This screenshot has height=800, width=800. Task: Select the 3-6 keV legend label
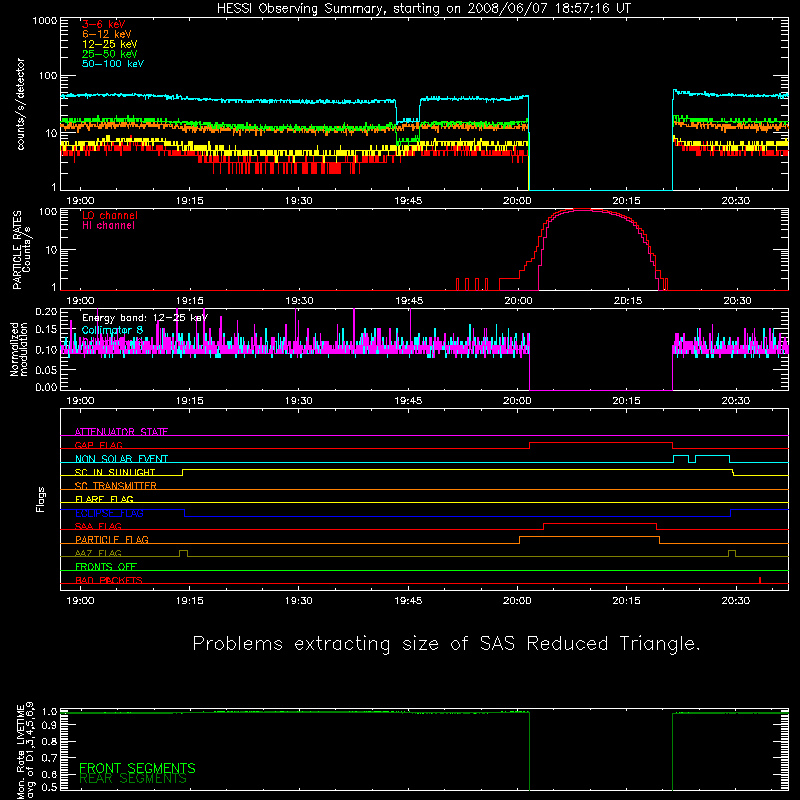[x=104, y=24]
